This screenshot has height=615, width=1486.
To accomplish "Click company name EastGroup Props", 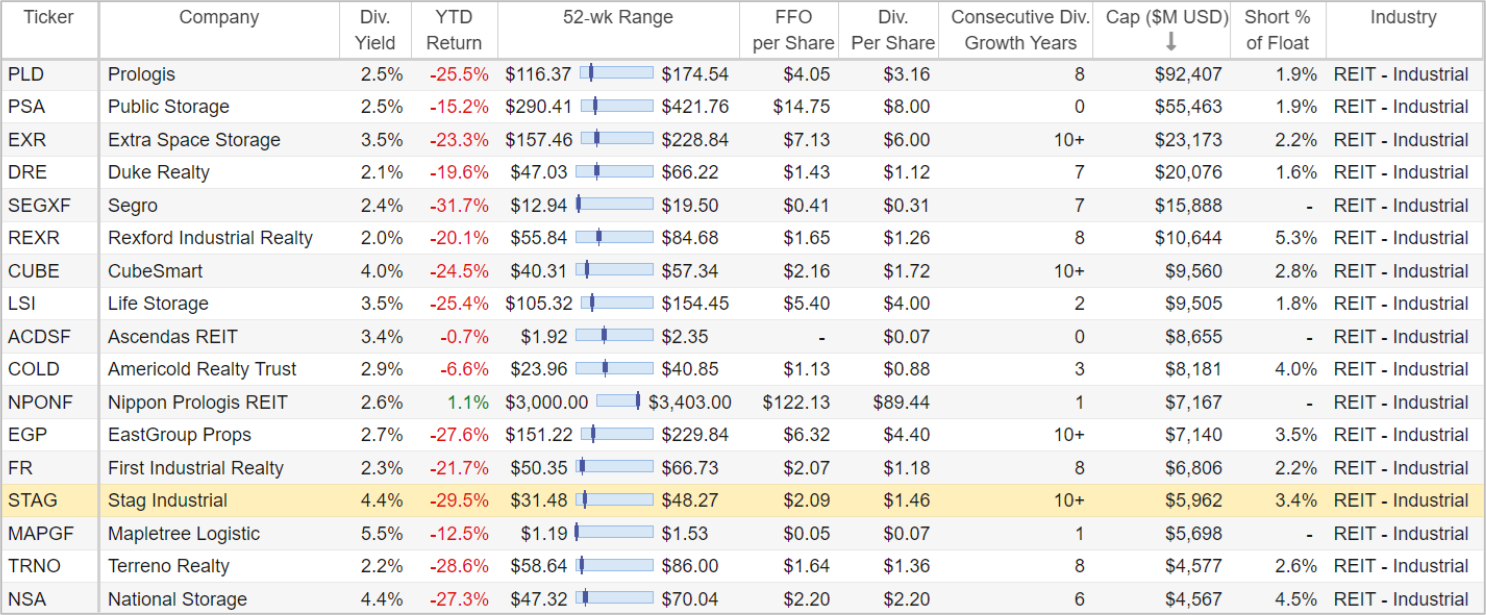I will 179,435.
